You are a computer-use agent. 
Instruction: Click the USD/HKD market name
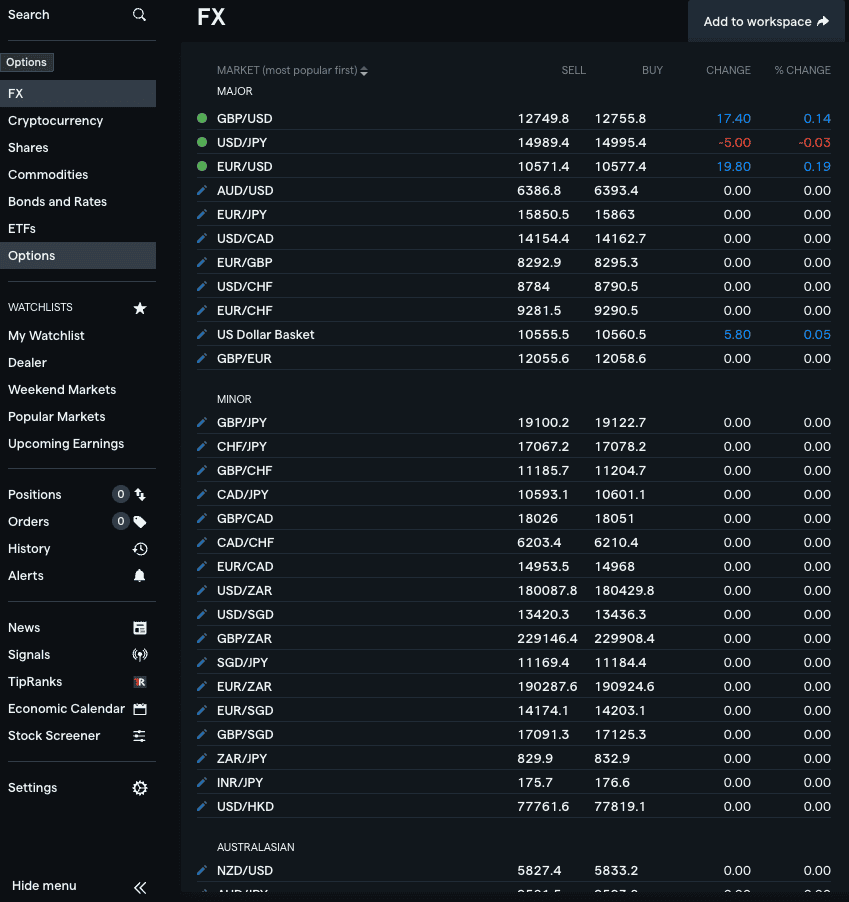click(x=245, y=807)
